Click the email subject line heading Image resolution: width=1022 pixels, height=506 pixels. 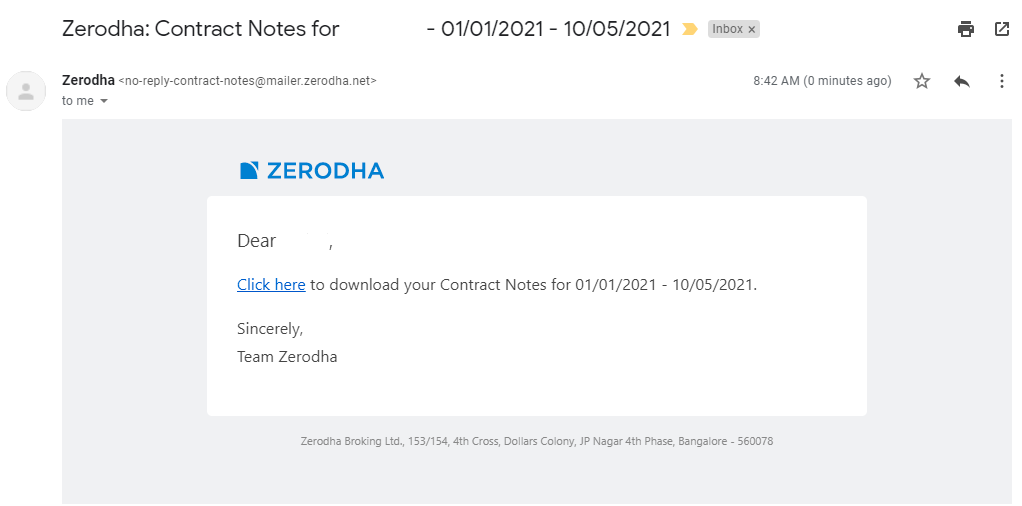pos(366,29)
